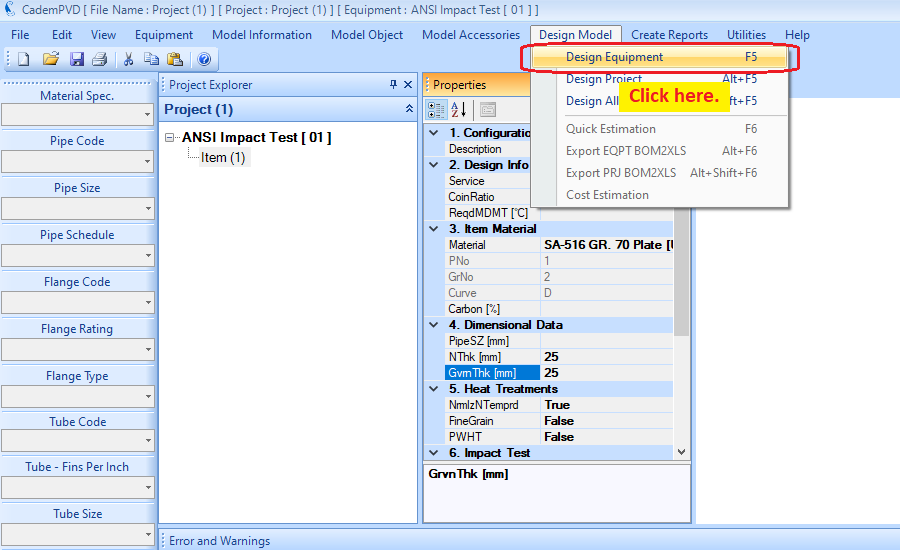Collapse the 5. Heat Treatments section

pyautogui.click(x=433, y=389)
